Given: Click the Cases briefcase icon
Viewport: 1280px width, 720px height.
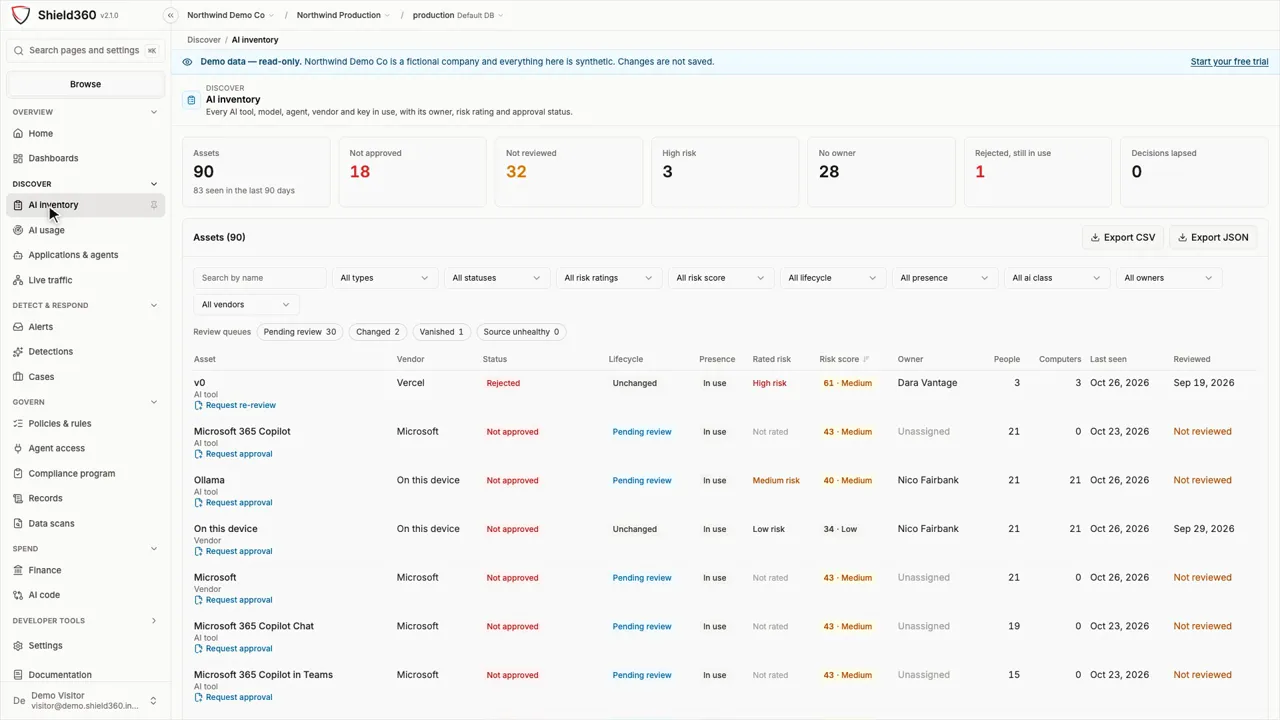Looking at the screenshot, I should (x=18, y=377).
